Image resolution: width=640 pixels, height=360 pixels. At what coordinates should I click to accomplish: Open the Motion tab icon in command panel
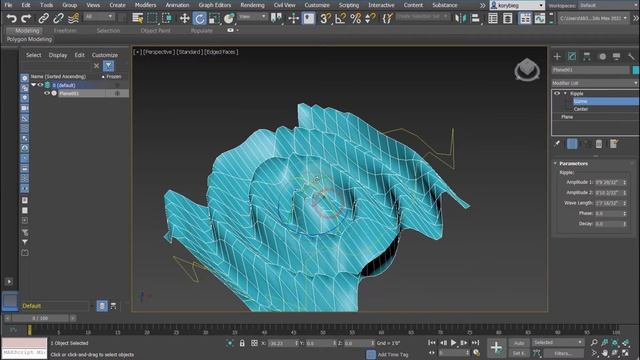602,57
